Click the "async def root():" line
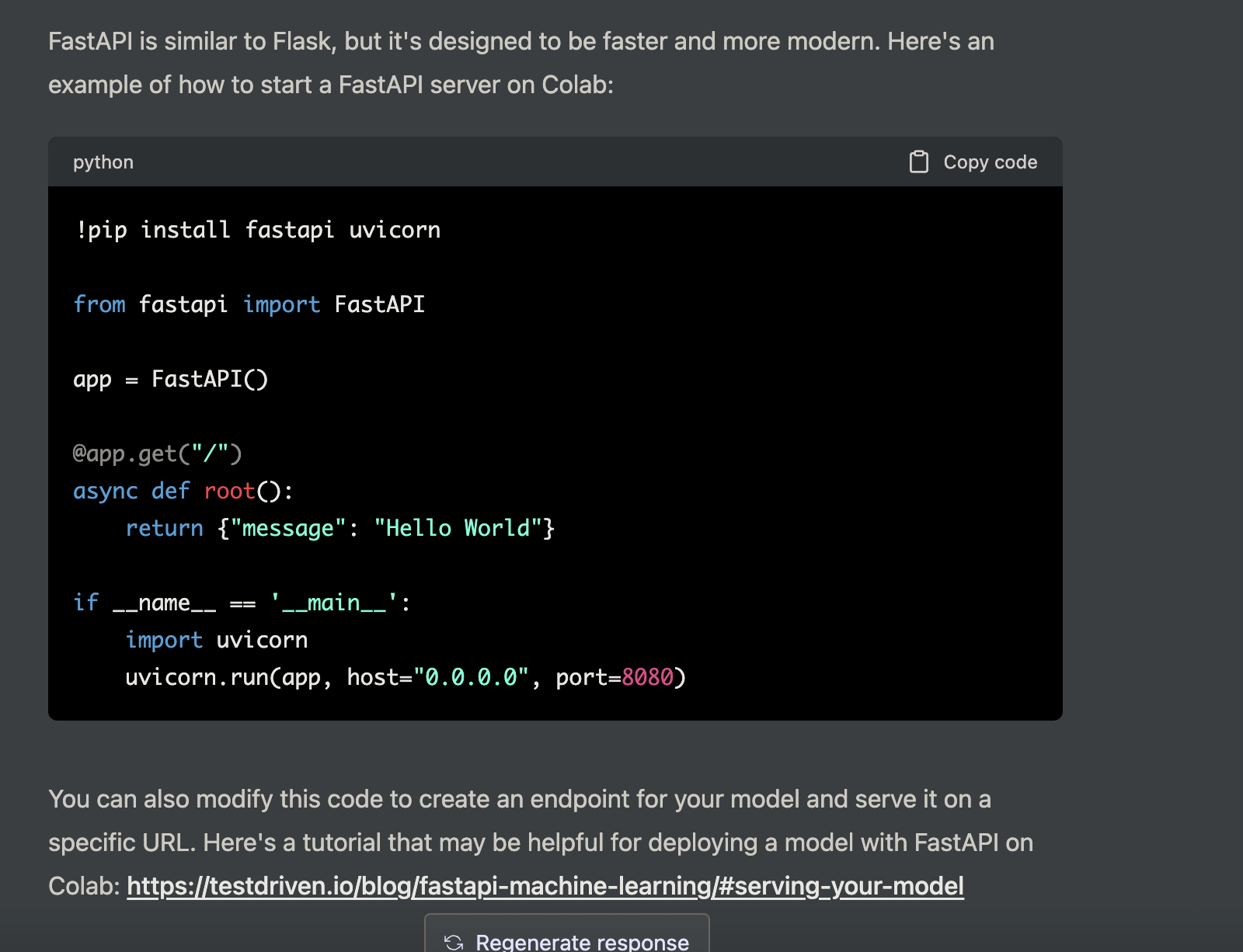The width and height of the screenshot is (1243, 952). coord(183,491)
